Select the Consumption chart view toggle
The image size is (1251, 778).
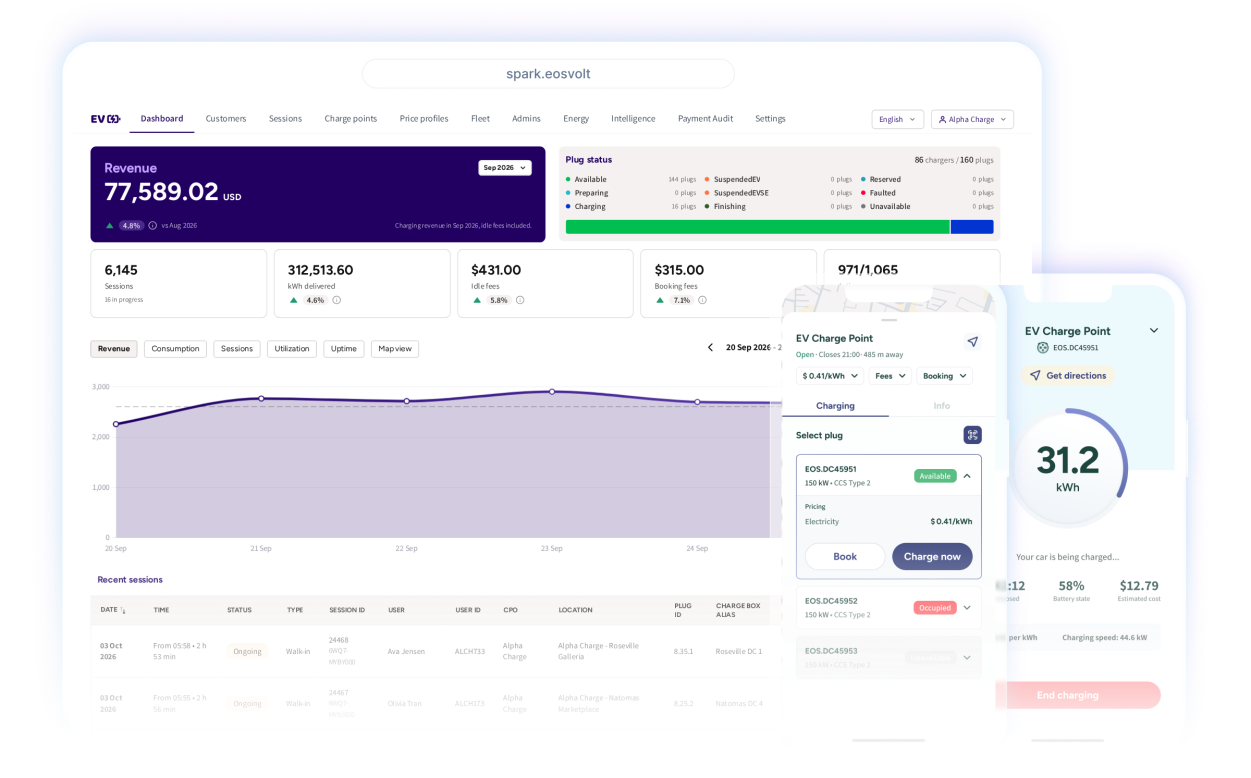coord(176,349)
